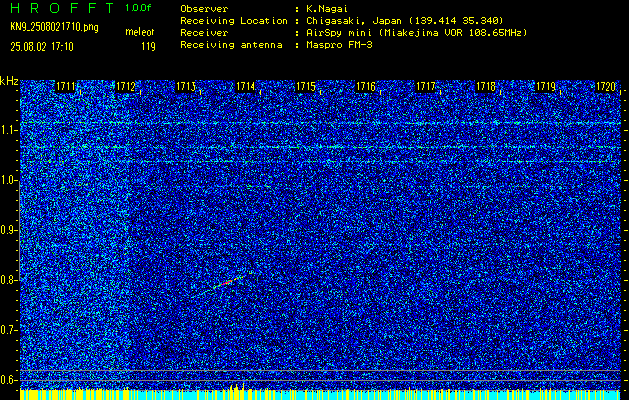Click the 1713 time marker

(x=186, y=86)
